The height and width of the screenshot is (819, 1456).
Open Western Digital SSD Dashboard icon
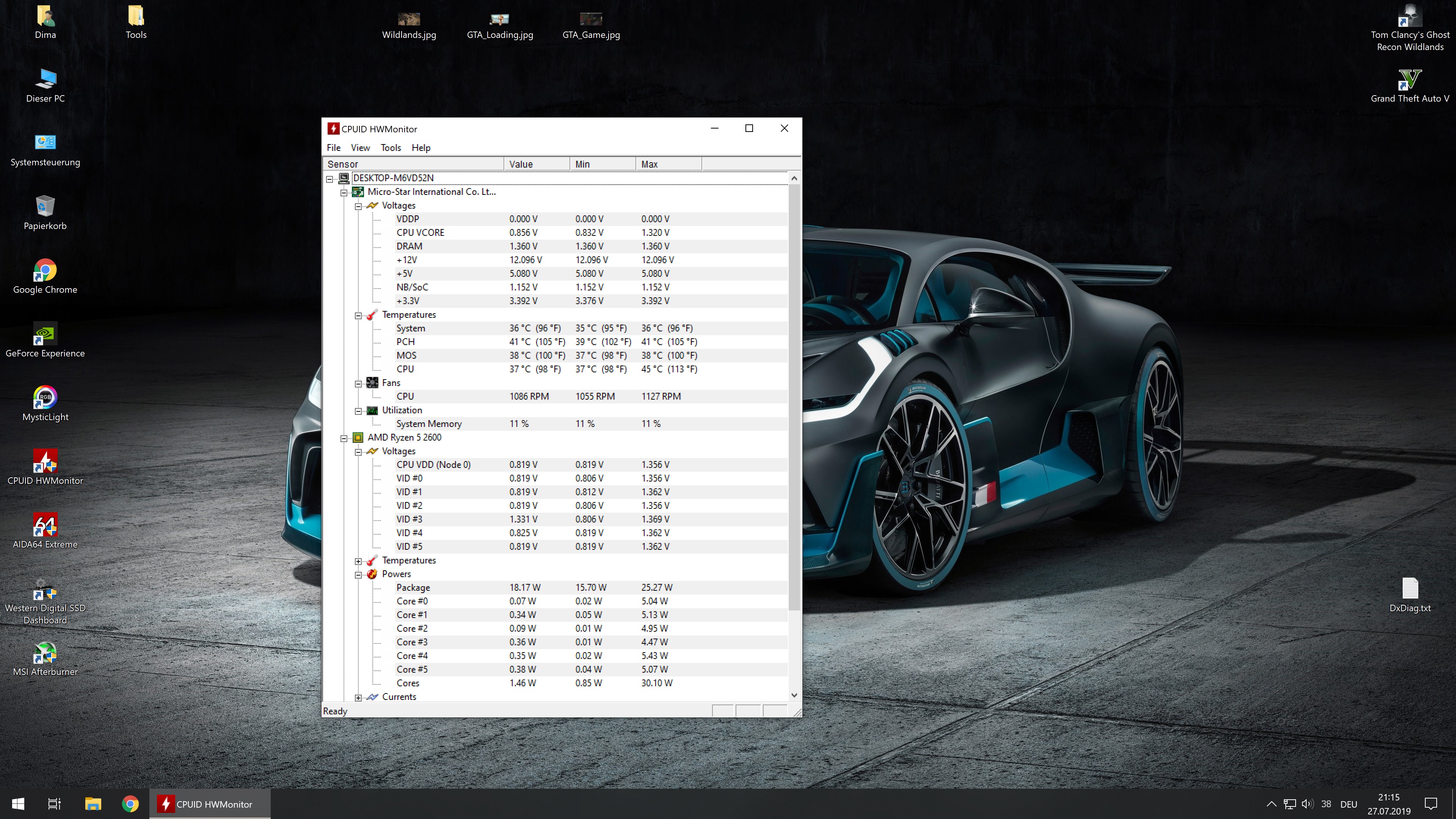[45, 590]
